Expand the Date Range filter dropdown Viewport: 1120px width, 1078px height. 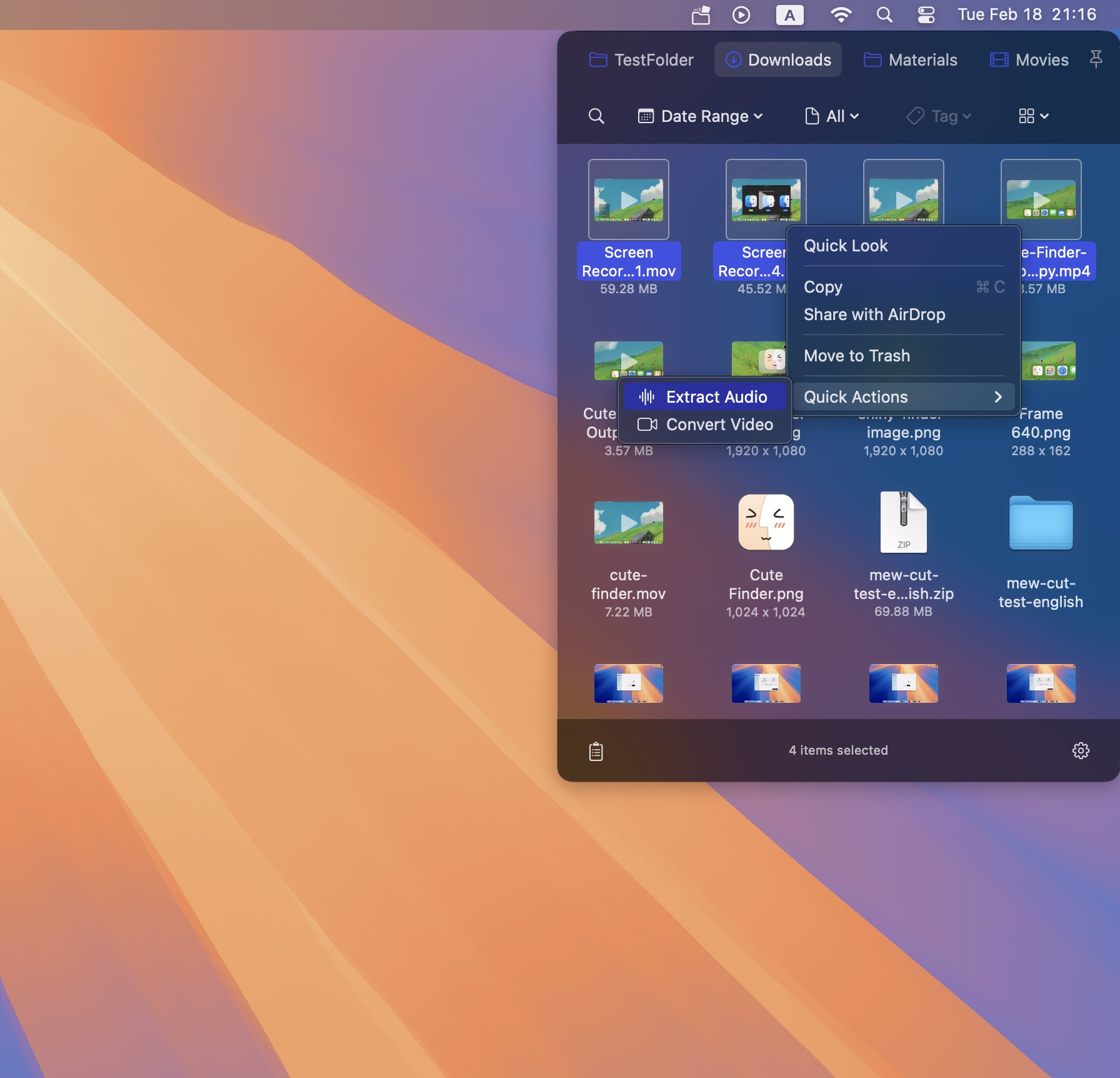point(701,116)
